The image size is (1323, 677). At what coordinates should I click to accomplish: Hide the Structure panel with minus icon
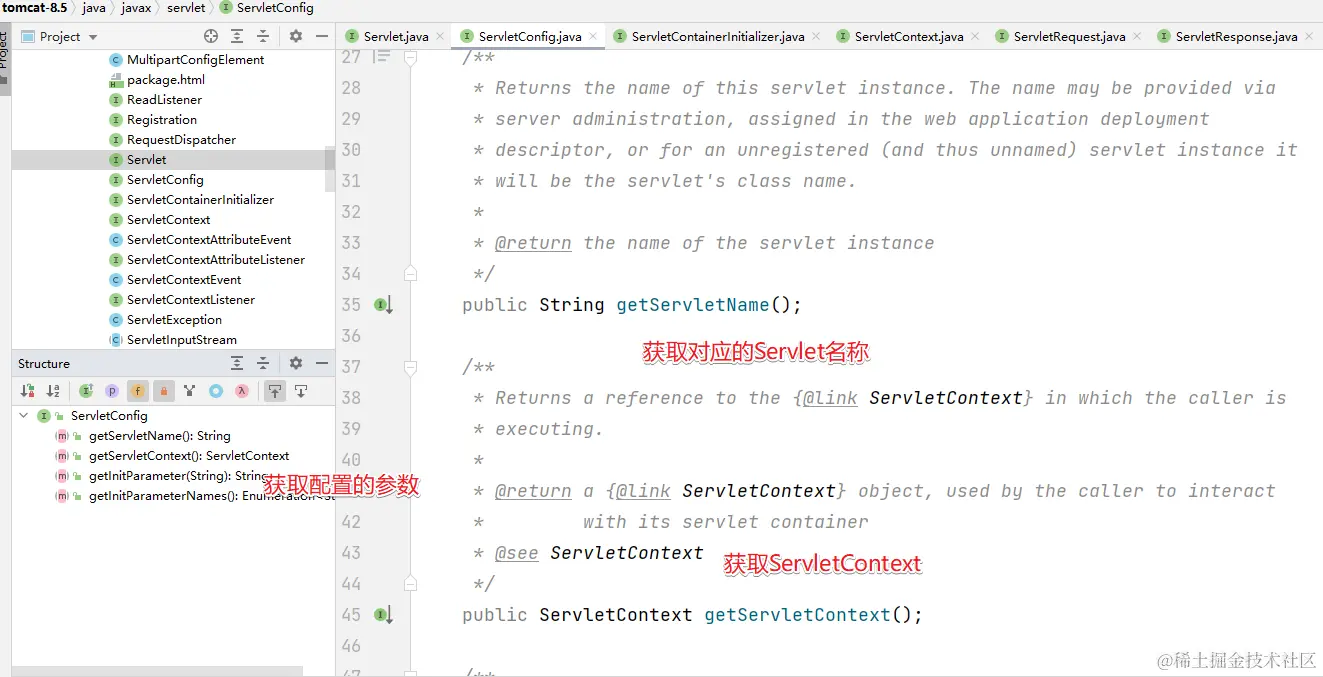click(322, 363)
